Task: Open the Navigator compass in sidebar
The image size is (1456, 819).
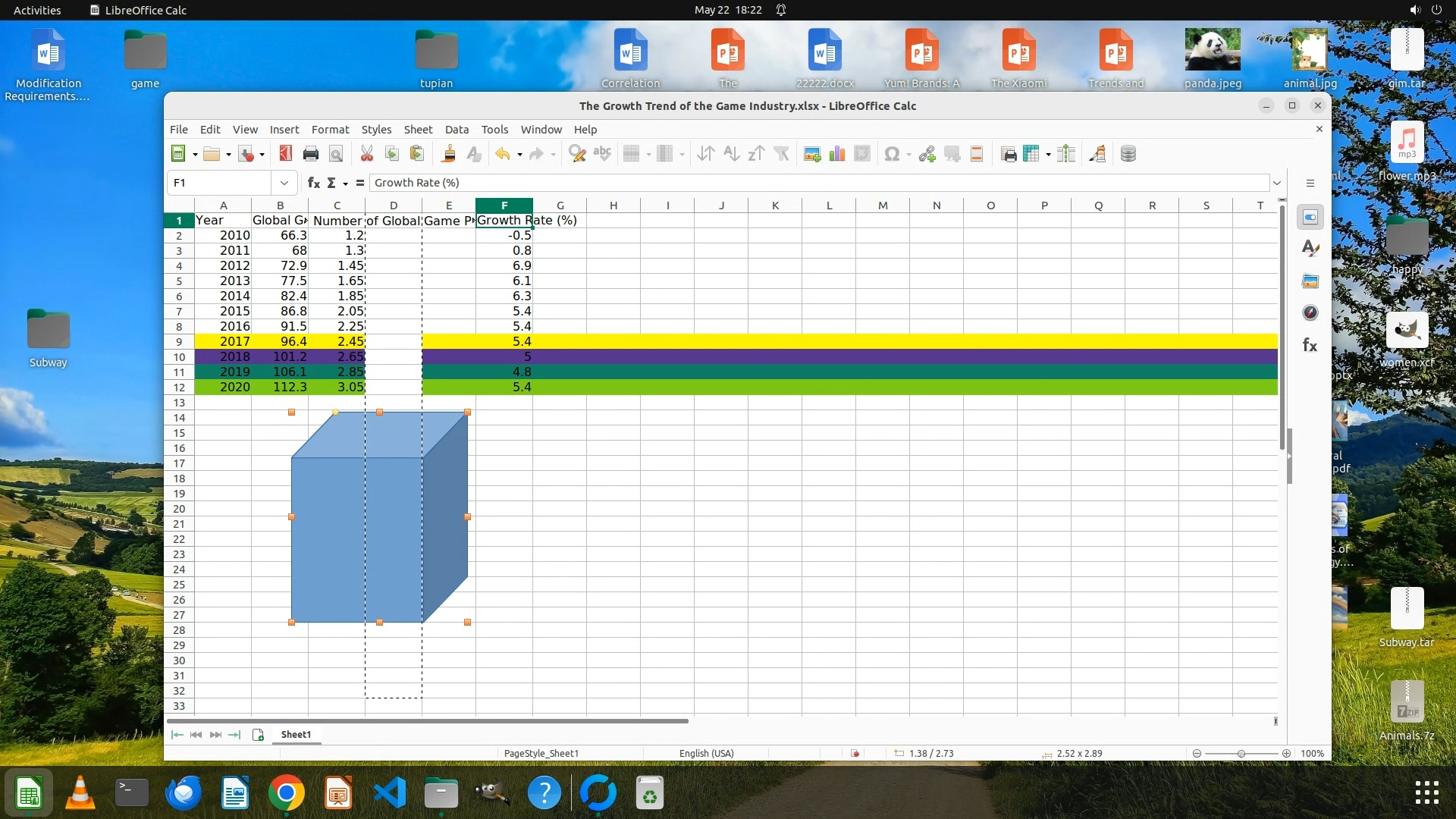Action: tap(1310, 313)
